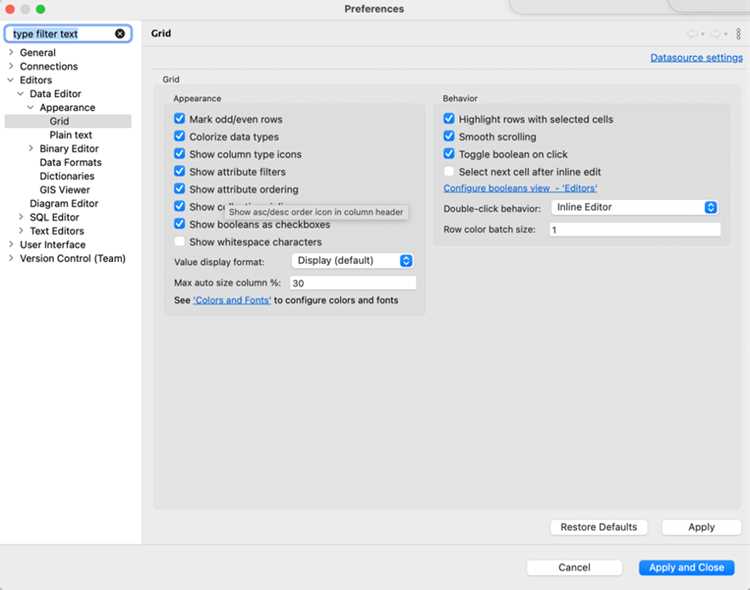The height and width of the screenshot is (590, 750).
Task: Expand the Binary Editor node
Action: coord(31,148)
